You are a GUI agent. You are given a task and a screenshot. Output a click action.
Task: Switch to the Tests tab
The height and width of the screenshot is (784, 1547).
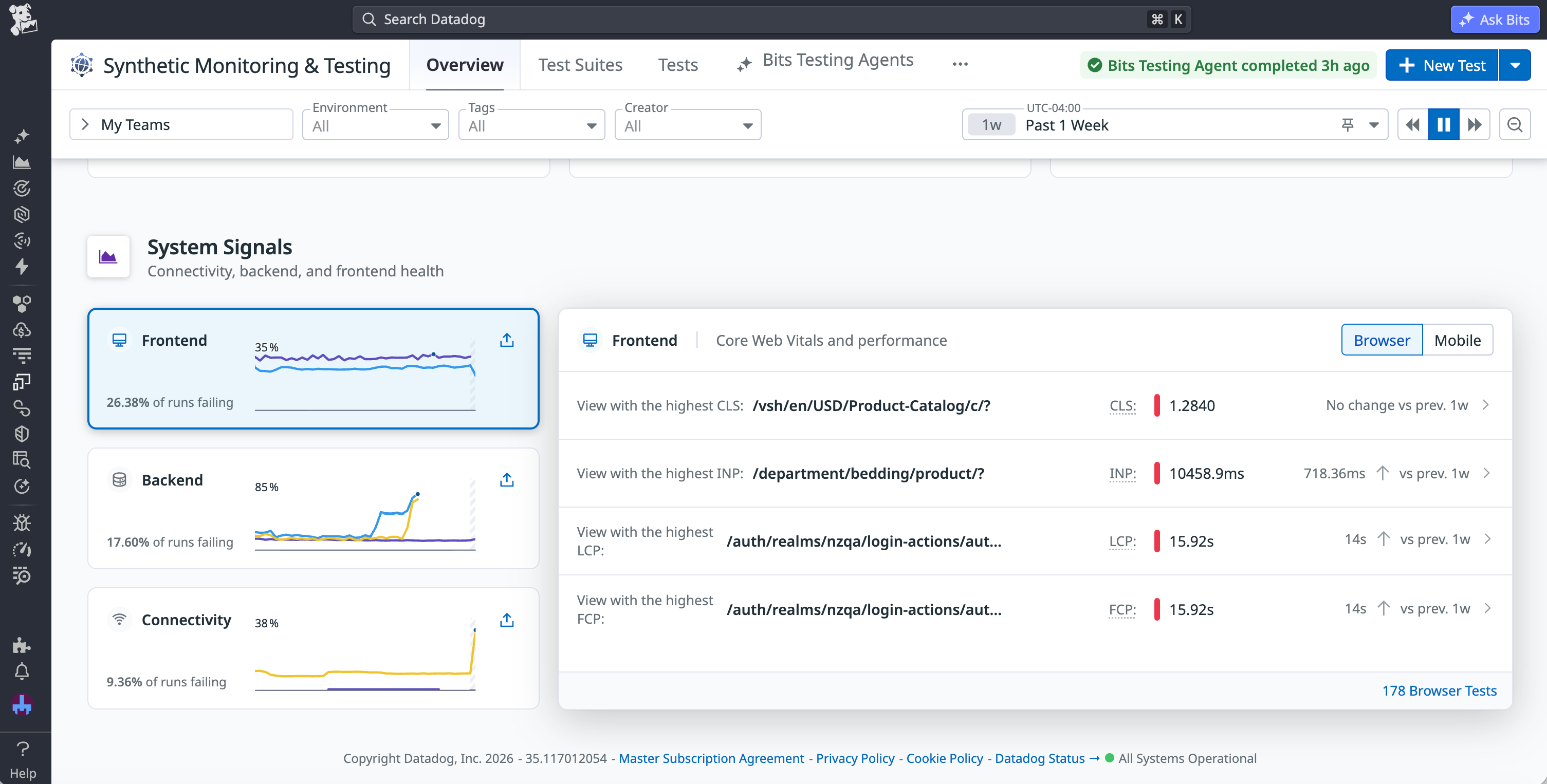678,65
